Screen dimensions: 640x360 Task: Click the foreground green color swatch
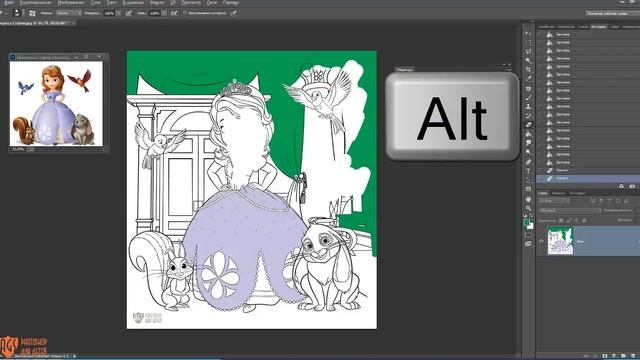point(527,222)
